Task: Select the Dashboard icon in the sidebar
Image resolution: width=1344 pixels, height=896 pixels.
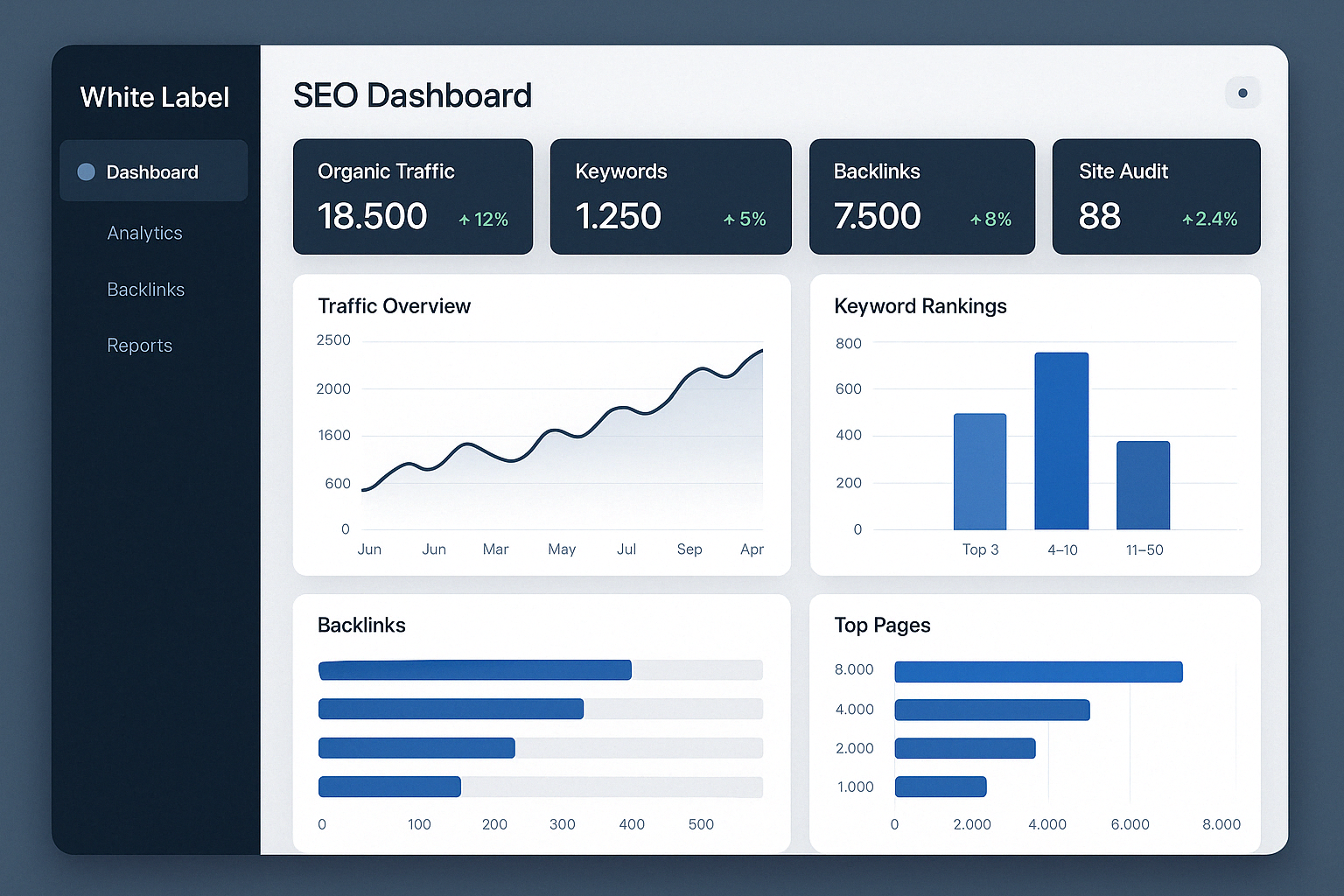Action: tap(86, 171)
